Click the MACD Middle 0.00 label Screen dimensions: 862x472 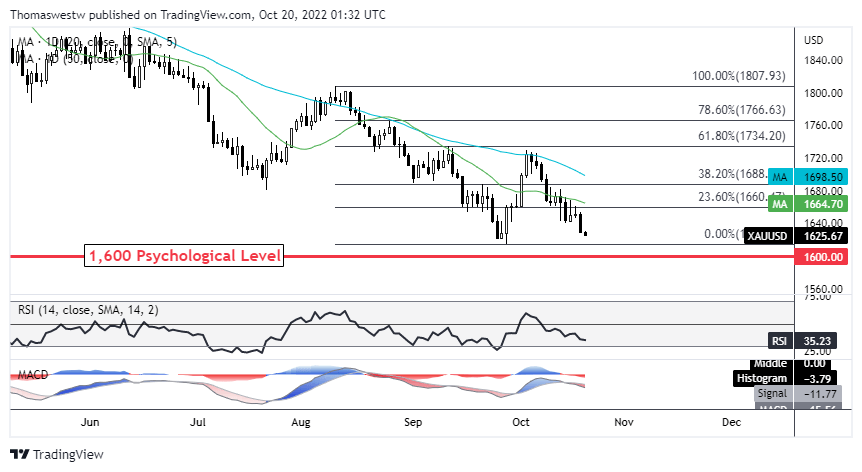(790, 364)
